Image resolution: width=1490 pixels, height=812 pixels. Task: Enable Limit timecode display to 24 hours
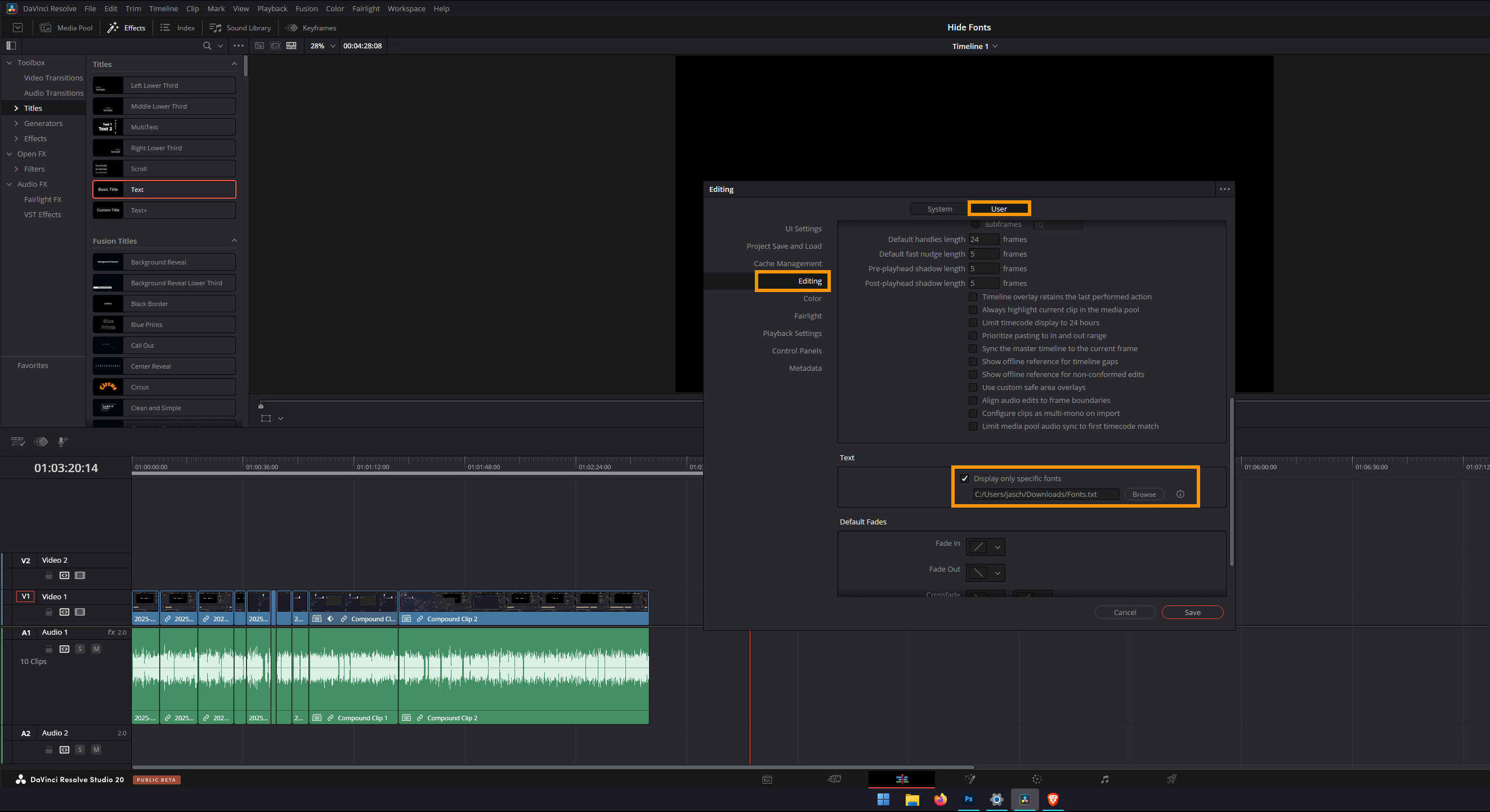[x=973, y=323]
